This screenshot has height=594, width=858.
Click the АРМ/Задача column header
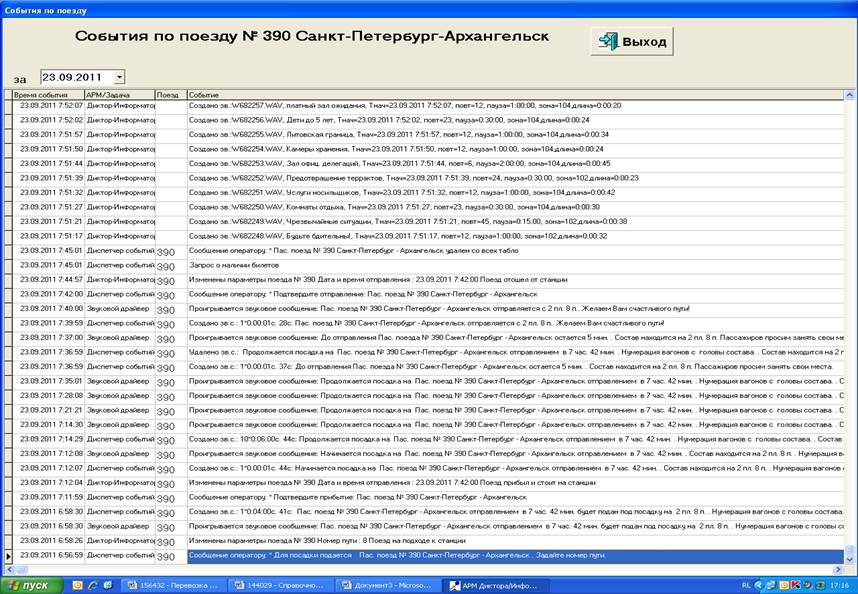pos(119,94)
